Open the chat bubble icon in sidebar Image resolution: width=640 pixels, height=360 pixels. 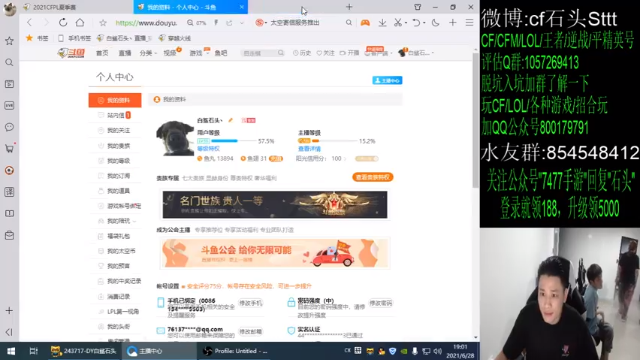click(x=9, y=127)
